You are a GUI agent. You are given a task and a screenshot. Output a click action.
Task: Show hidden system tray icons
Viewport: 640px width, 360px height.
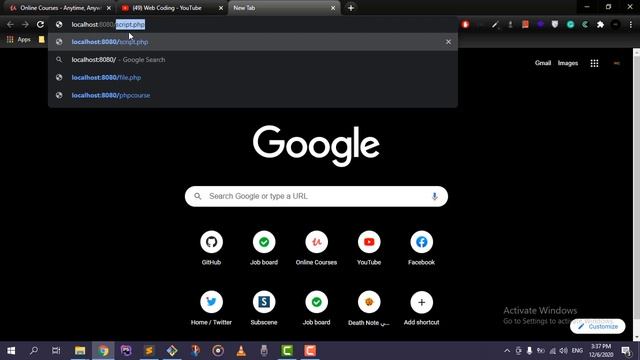(x=507, y=351)
